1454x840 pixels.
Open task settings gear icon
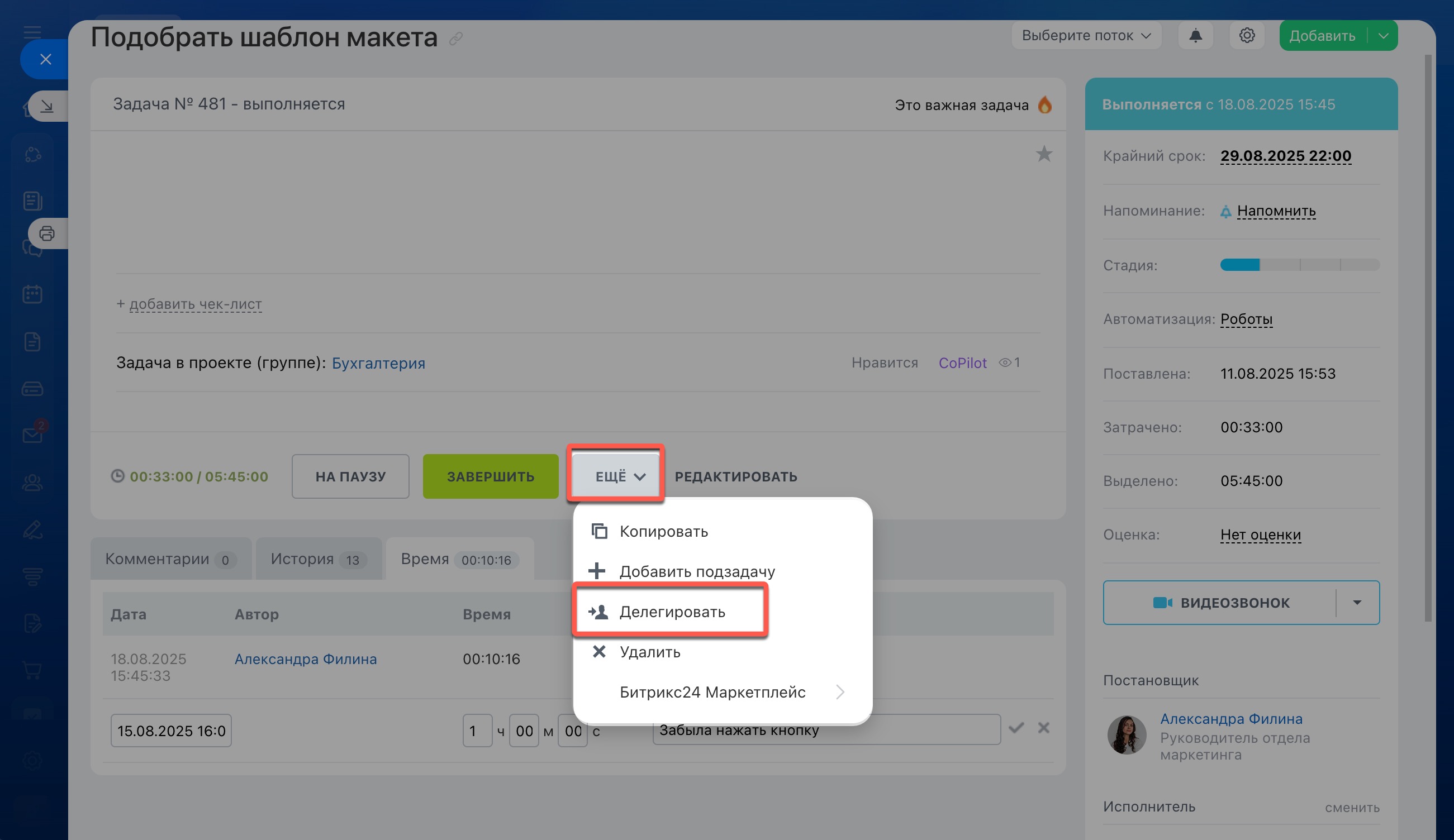[x=1247, y=36]
